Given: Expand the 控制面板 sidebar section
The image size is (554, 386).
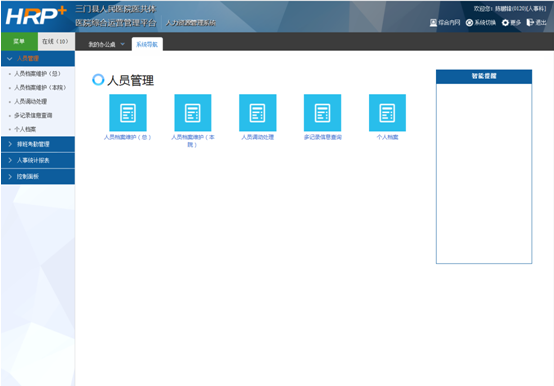Looking at the screenshot, I should [38, 177].
